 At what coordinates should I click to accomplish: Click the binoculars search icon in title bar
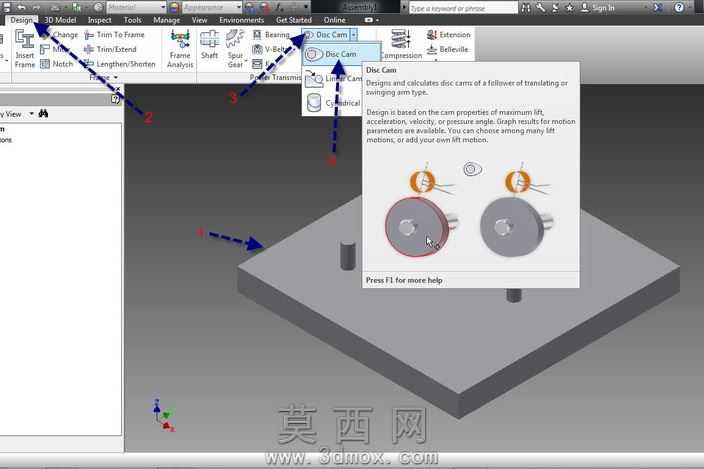coord(526,8)
